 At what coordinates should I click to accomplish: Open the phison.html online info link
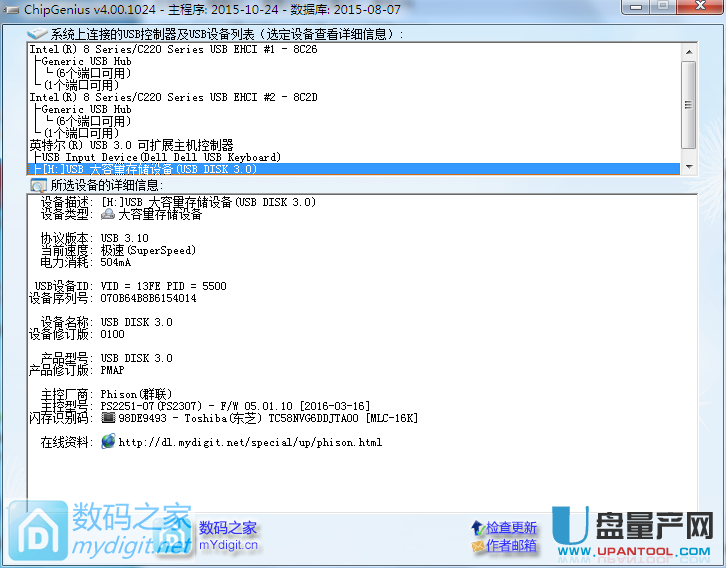pyautogui.click(x=250, y=443)
